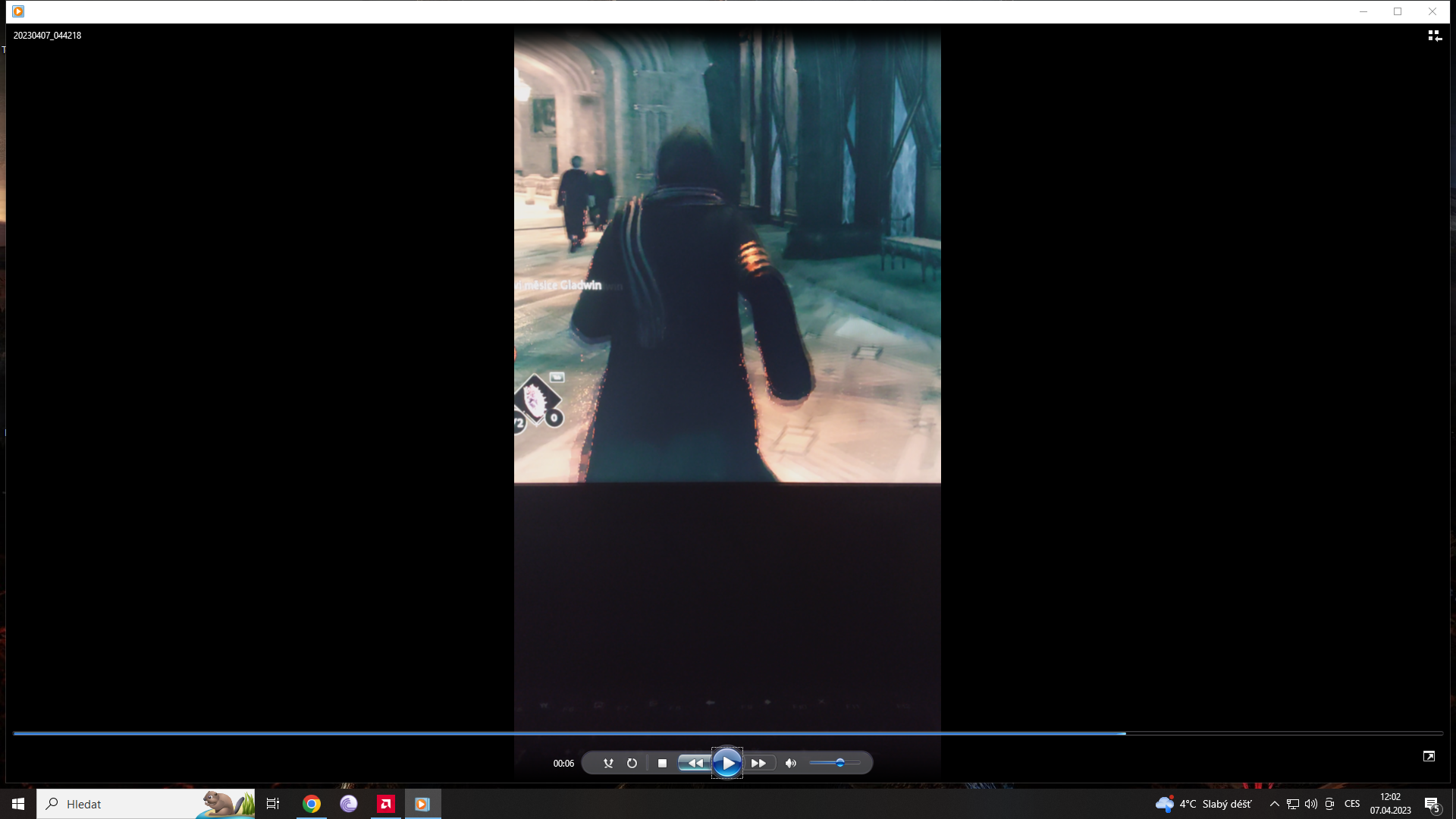
Task: Toggle shuffle mode on
Action: point(608,764)
